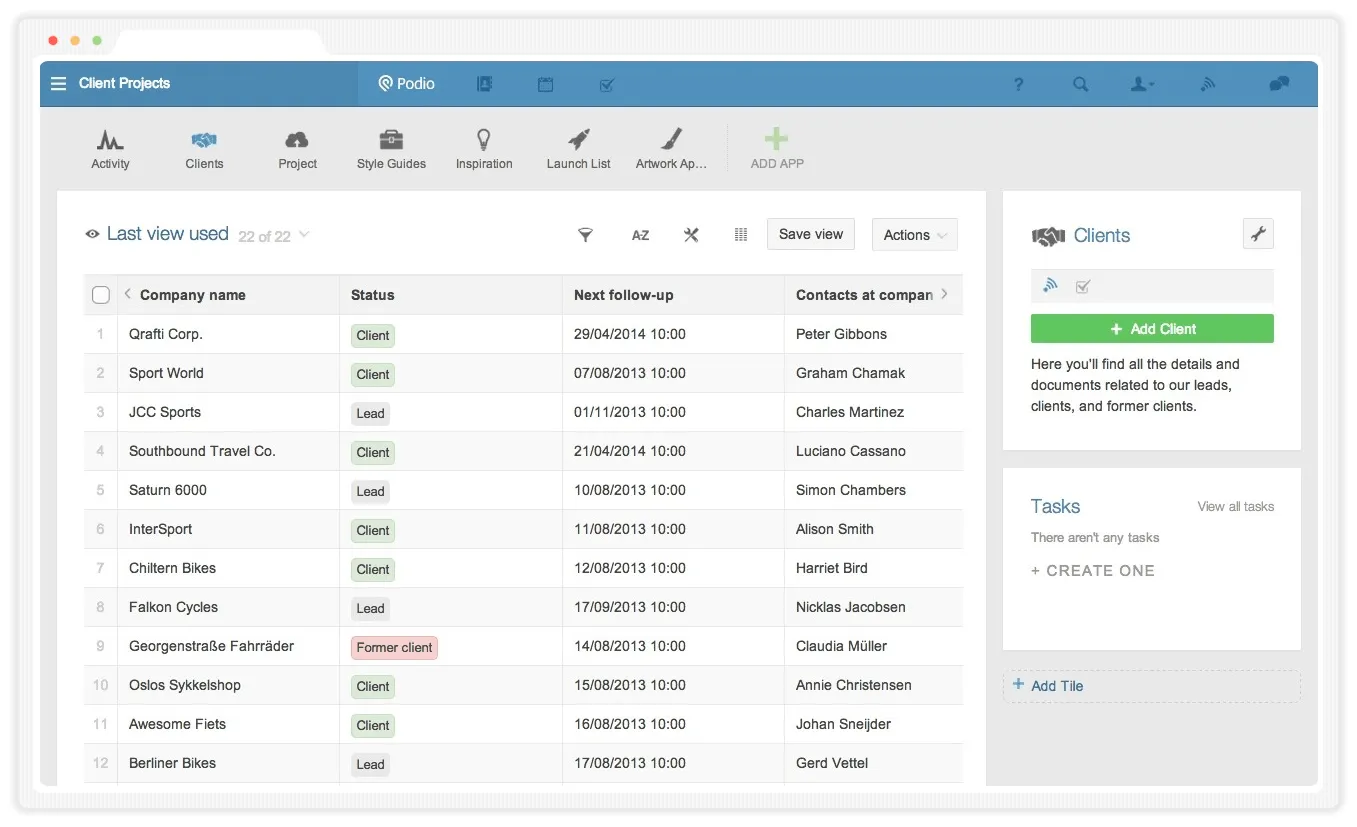Image resolution: width=1357 pixels, height=827 pixels.
Task: Switch to the Activity app tab
Action: tap(110, 149)
